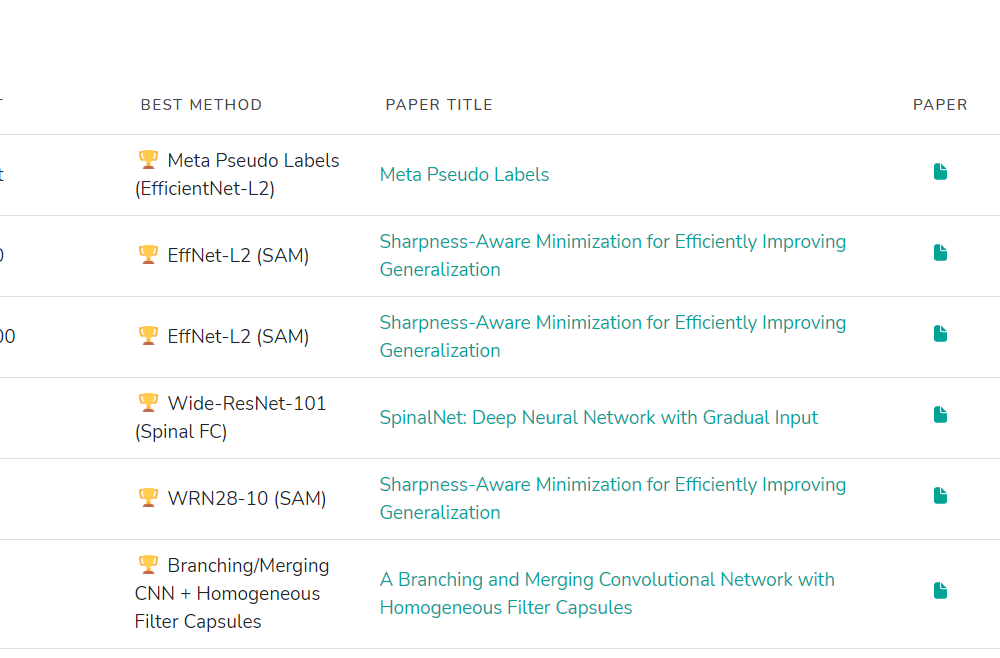Image resolution: width=1000 pixels, height=658 pixels.
Task: Open the SpinalNet: Deep Neural Network paper link
Action: click(598, 418)
